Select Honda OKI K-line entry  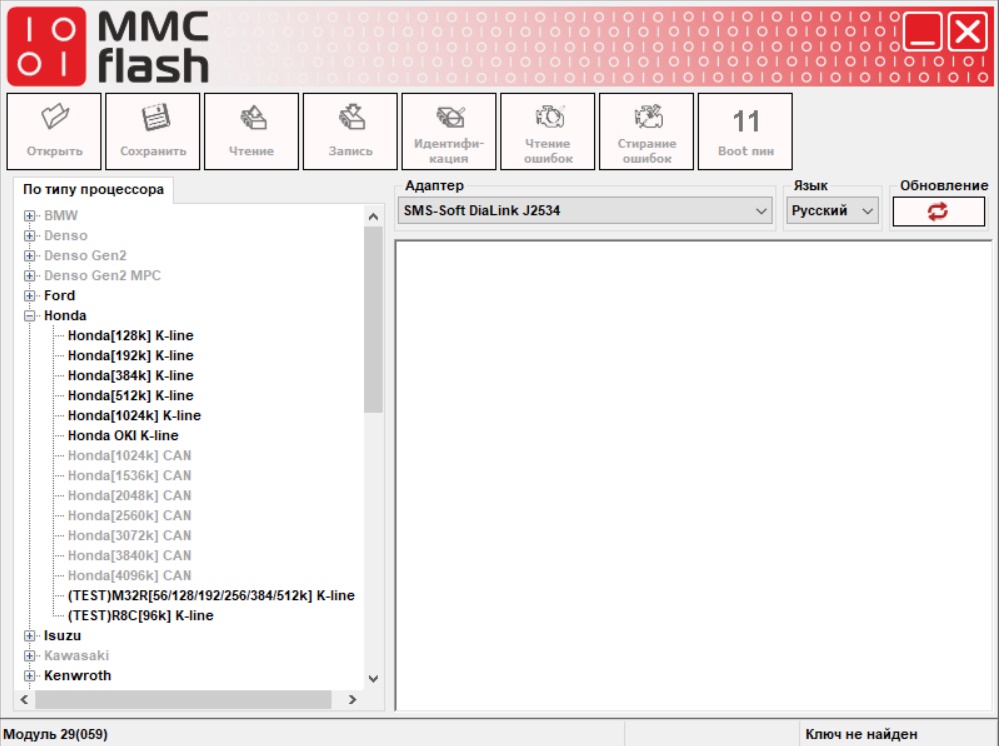coord(123,436)
